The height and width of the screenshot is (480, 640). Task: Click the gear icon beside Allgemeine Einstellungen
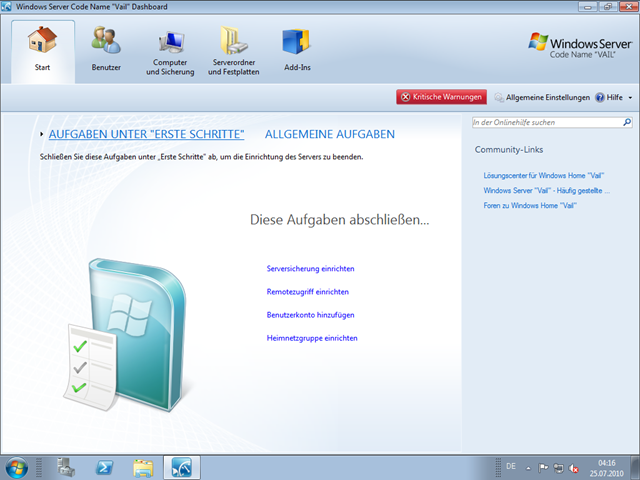coord(499,98)
